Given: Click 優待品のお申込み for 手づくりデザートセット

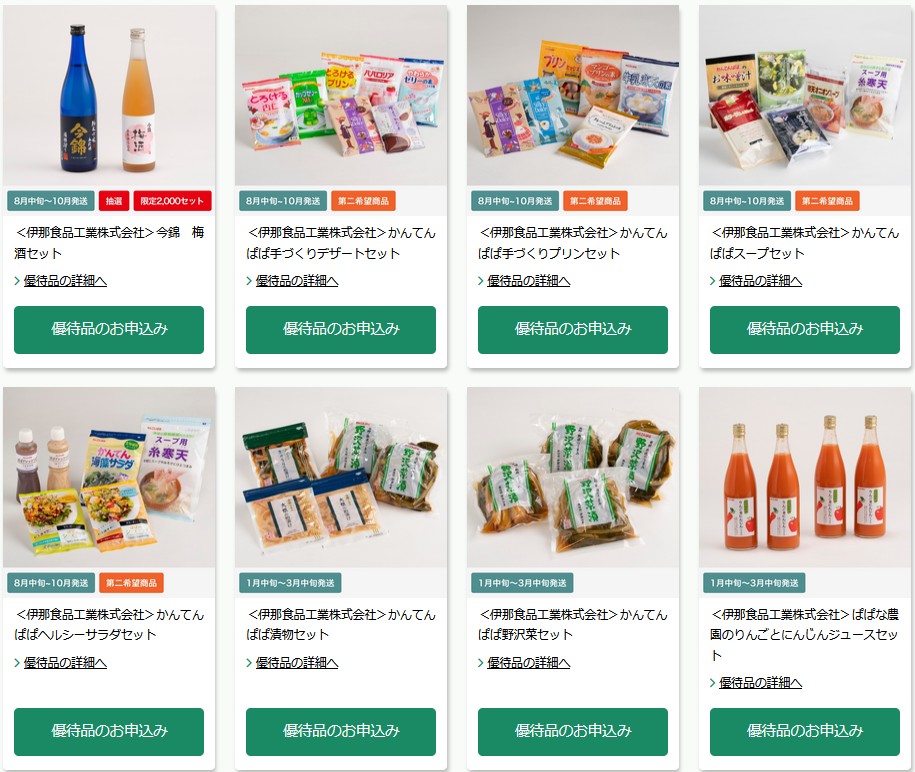Looking at the screenshot, I should point(341,330).
